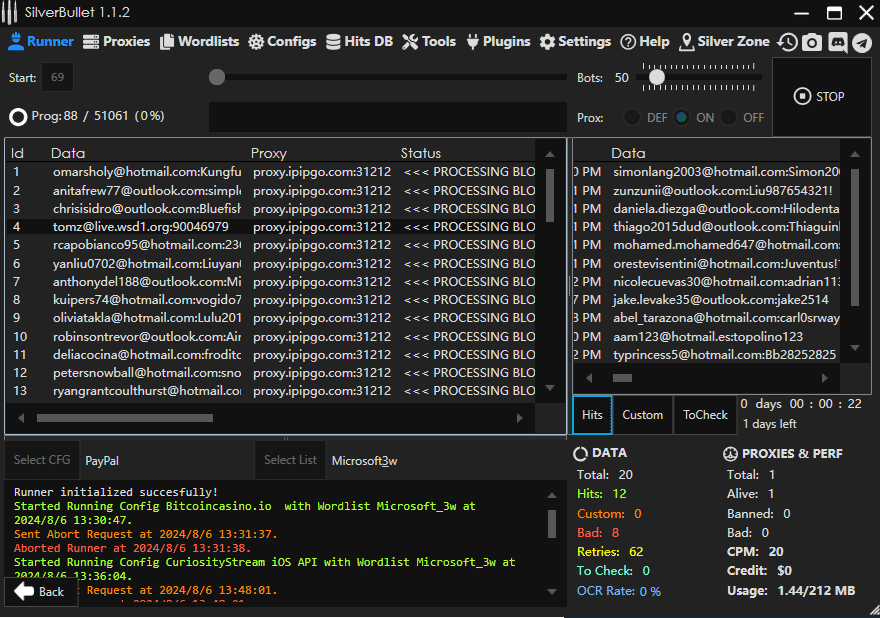Show the ToCheck results tab

pyautogui.click(x=705, y=415)
